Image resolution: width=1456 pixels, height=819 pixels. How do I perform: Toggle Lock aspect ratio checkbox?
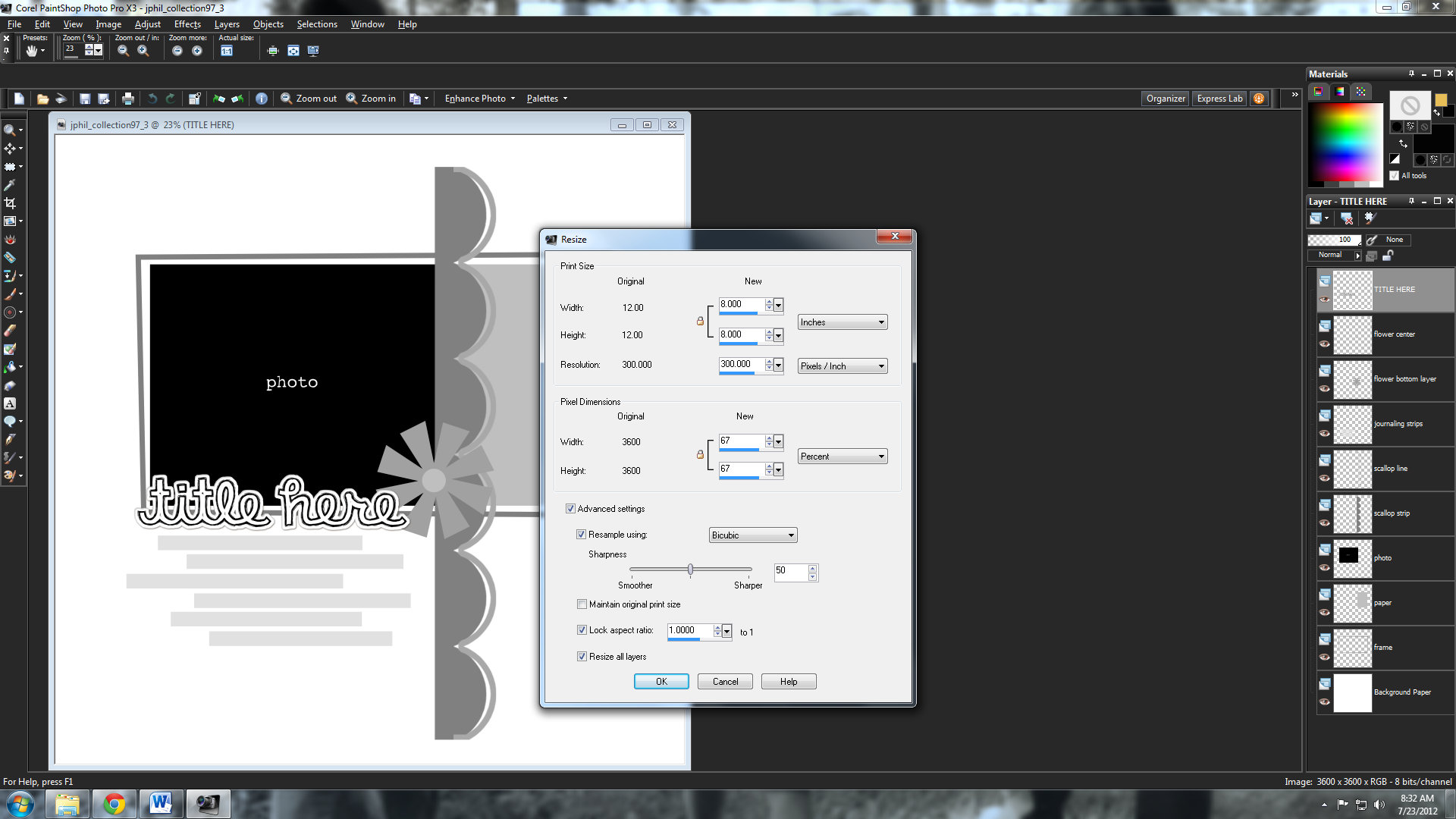(582, 630)
